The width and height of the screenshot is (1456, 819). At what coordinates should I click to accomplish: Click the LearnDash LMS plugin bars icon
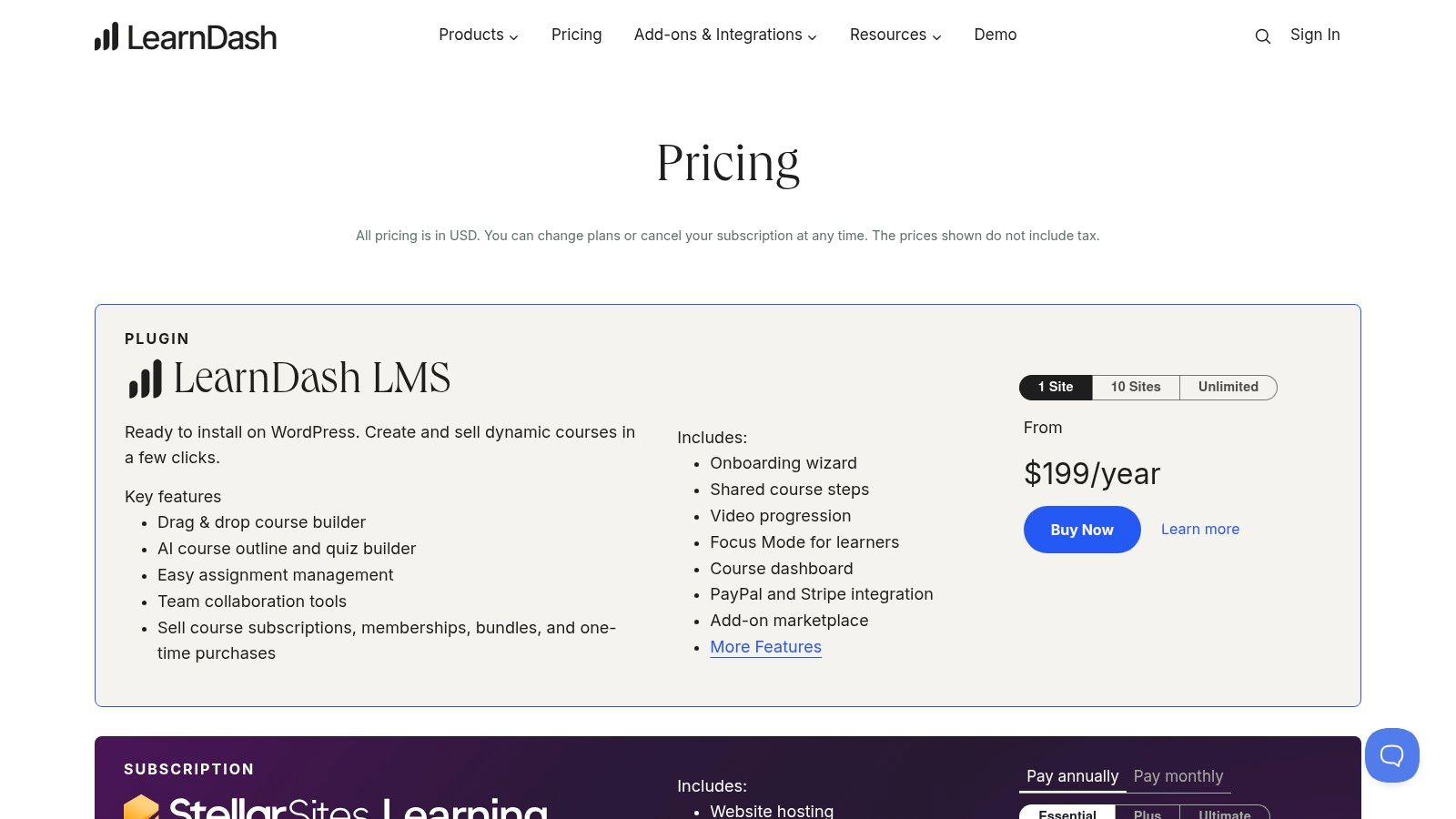pos(145,378)
